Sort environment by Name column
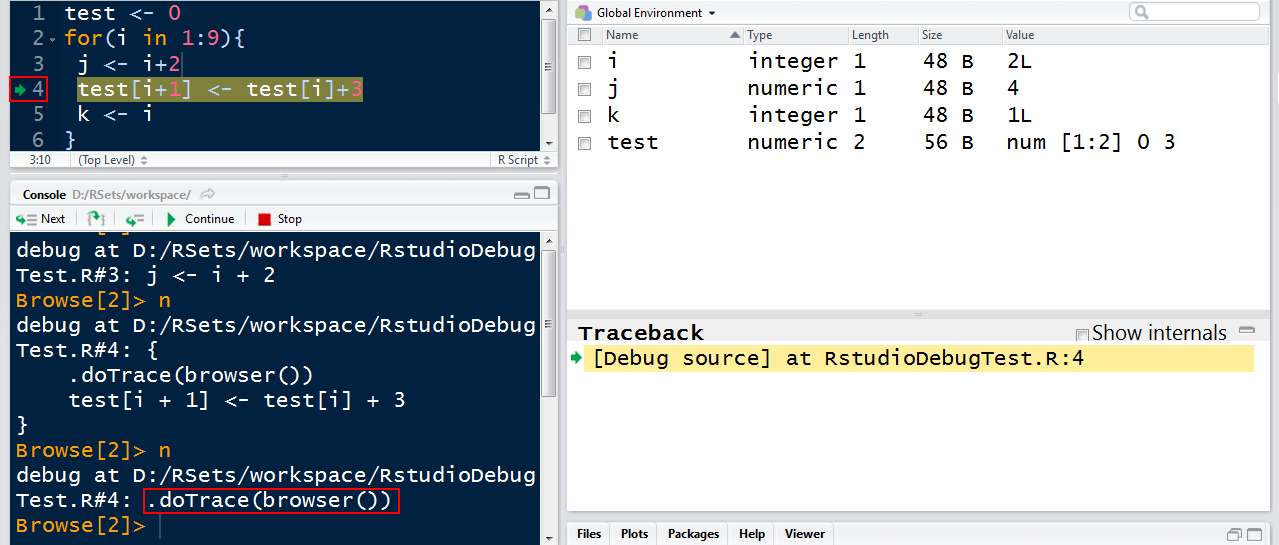This screenshot has width=1279, height=545. click(622, 35)
